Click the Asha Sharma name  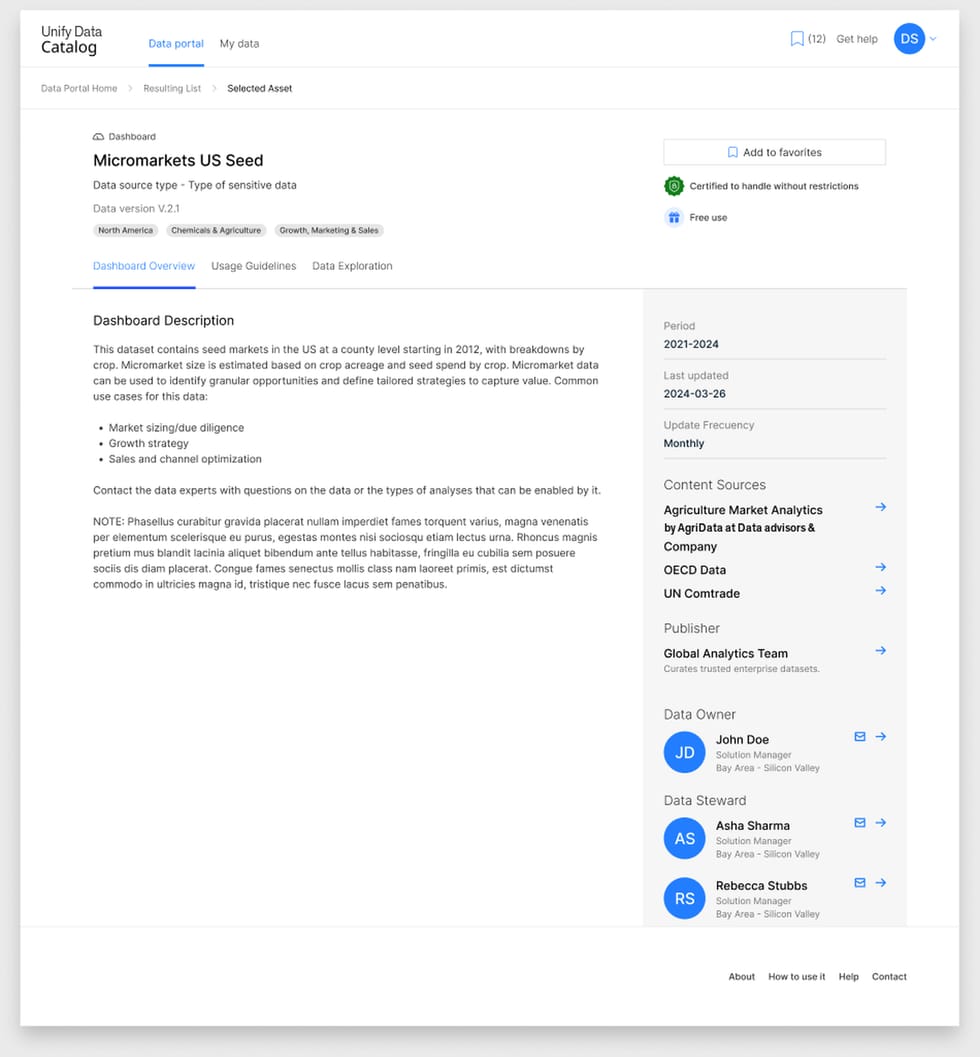point(753,826)
